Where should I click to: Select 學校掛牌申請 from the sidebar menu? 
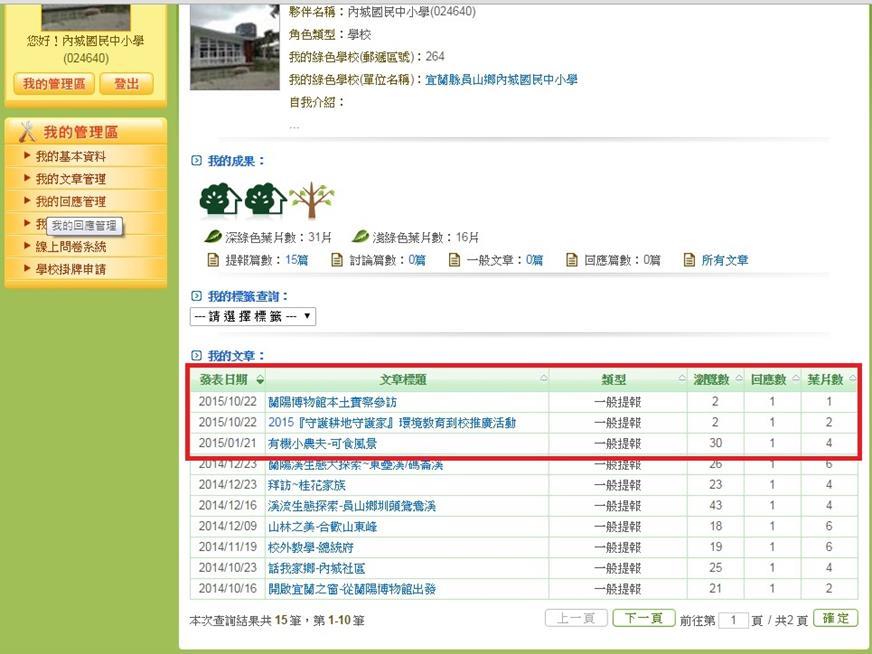point(70,269)
